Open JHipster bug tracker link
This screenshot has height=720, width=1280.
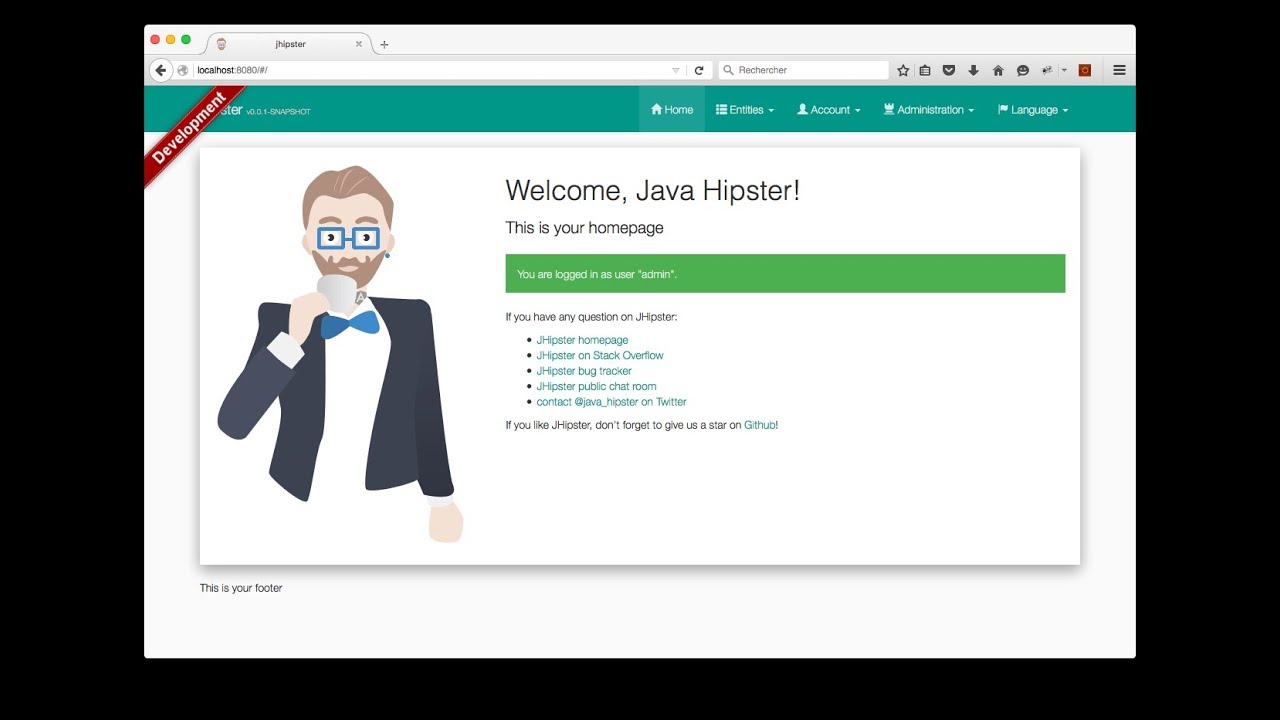(584, 371)
